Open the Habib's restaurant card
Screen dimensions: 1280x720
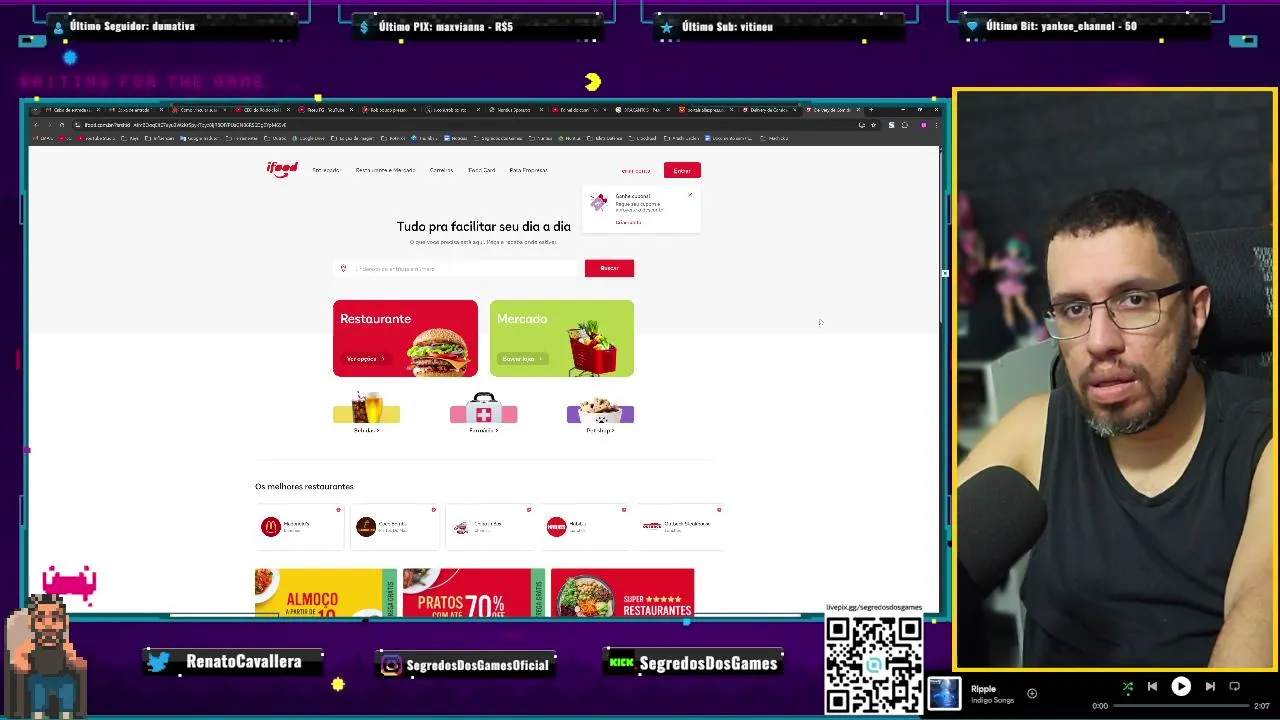tap(585, 527)
